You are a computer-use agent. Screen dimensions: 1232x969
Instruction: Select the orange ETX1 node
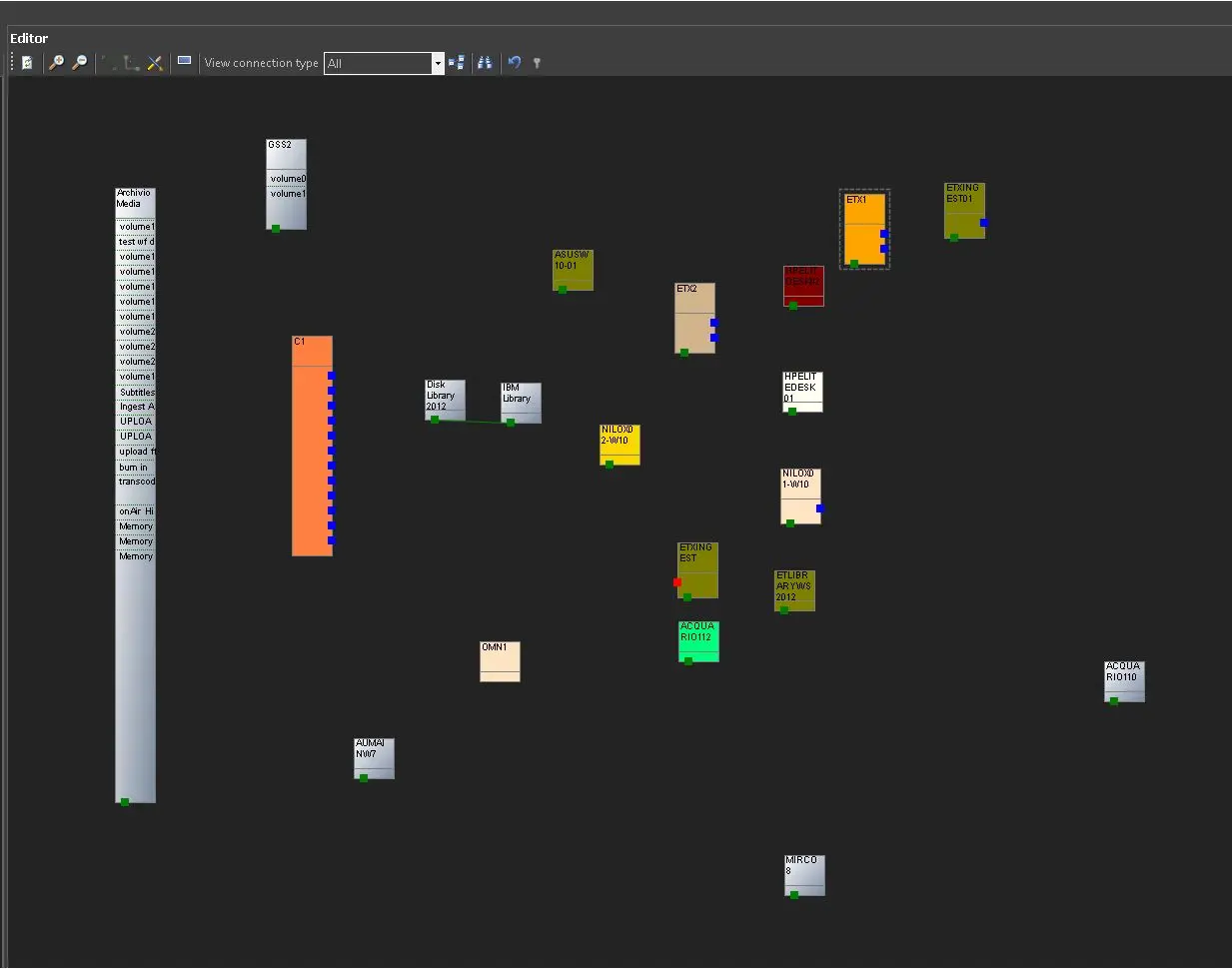863,228
